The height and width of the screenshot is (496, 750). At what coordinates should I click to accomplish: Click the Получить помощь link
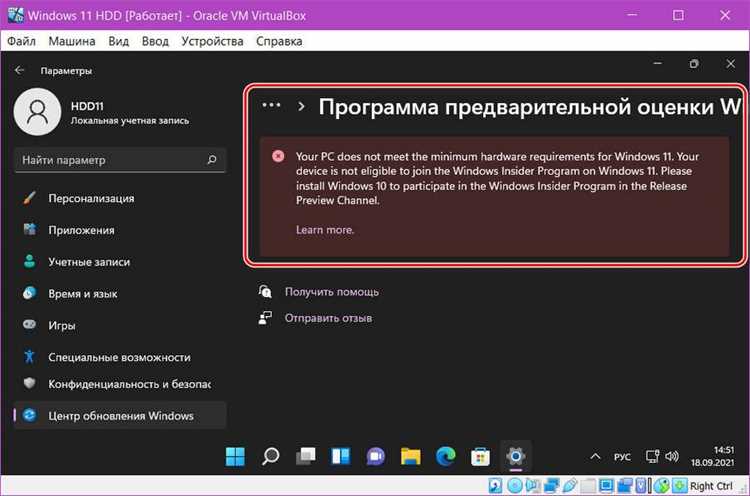pyautogui.click(x=331, y=291)
